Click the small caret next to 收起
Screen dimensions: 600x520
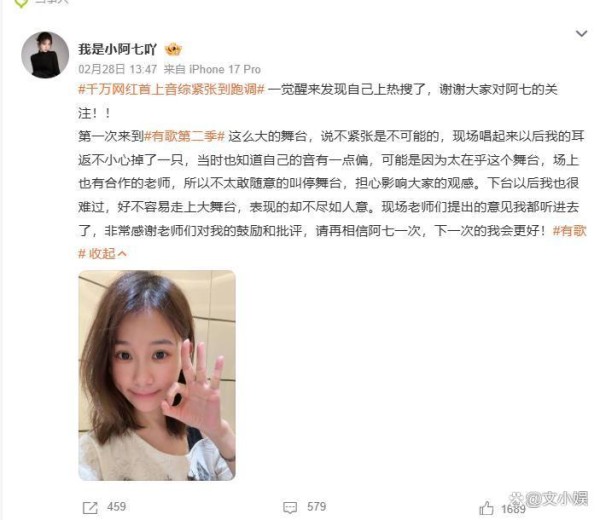(x=122, y=253)
